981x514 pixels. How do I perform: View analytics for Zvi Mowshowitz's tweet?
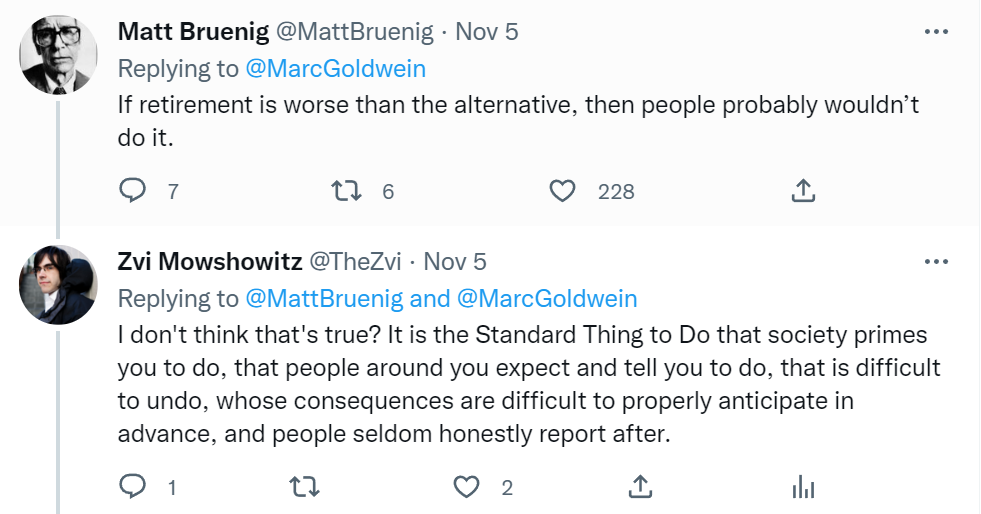[x=803, y=487]
